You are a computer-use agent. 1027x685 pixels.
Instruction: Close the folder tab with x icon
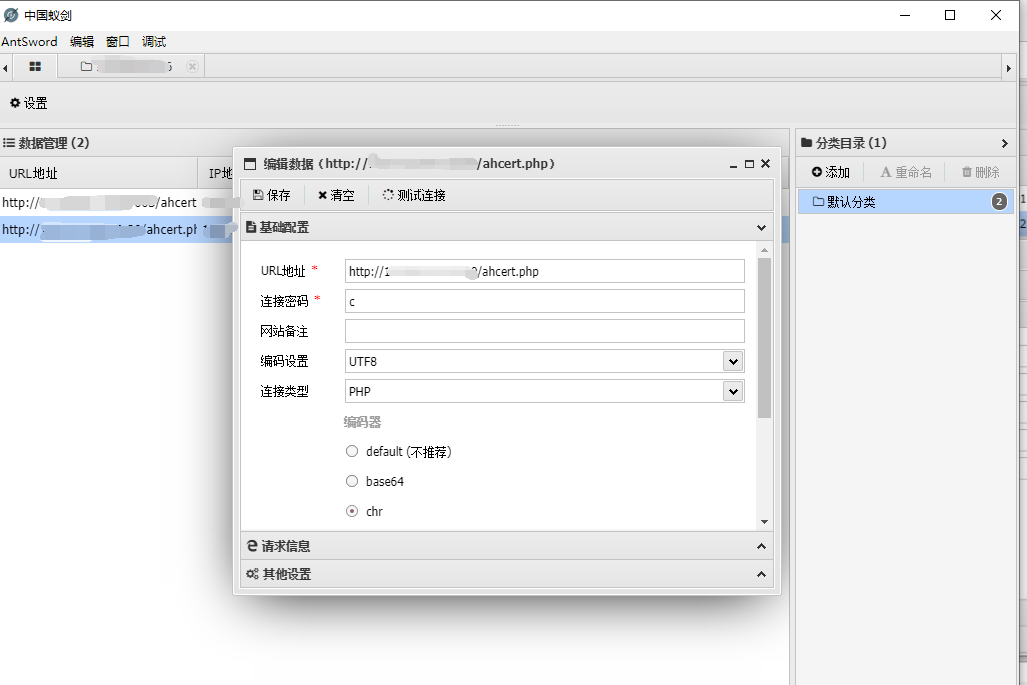(x=192, y=67)
